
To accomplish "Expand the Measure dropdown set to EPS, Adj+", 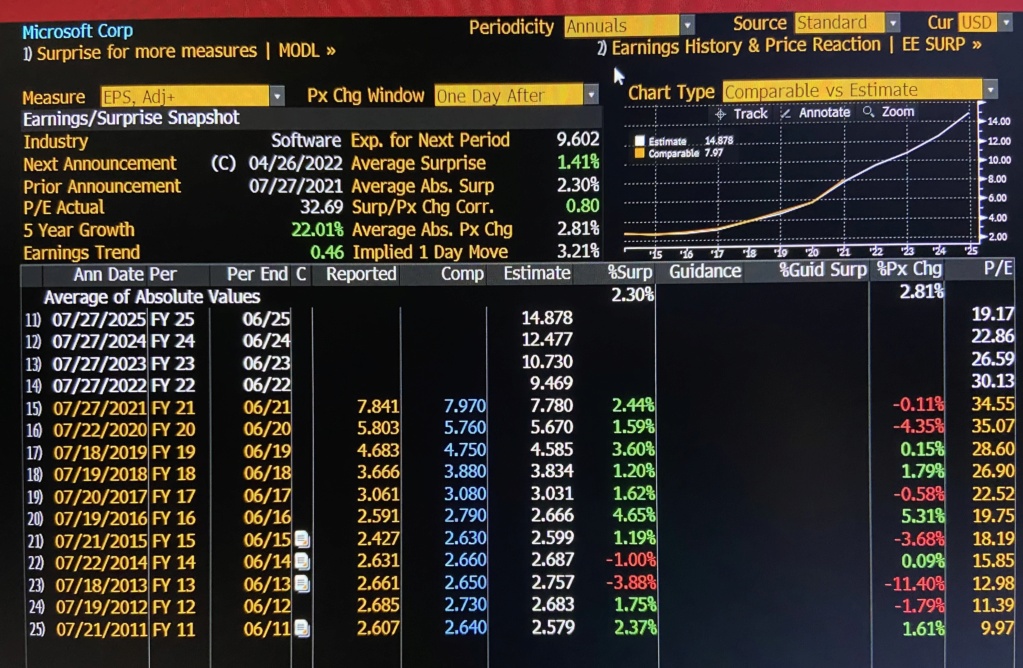I will 192,97.
